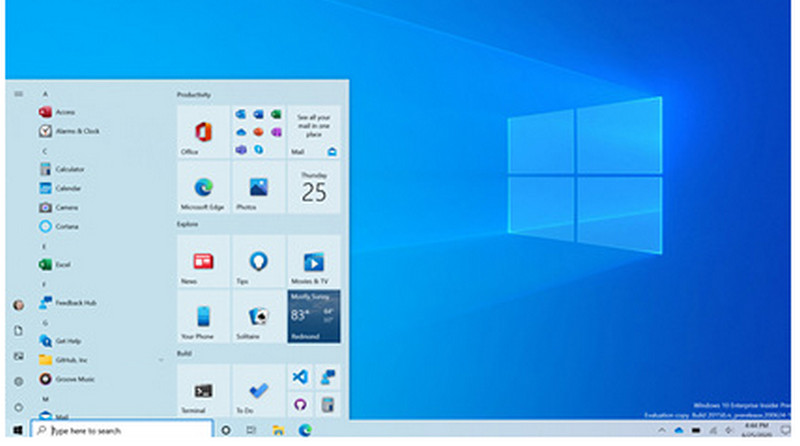Viewport: 800px width, 446px height.
Task: Launch Camera from the app list
Action: tap(59, 207)
